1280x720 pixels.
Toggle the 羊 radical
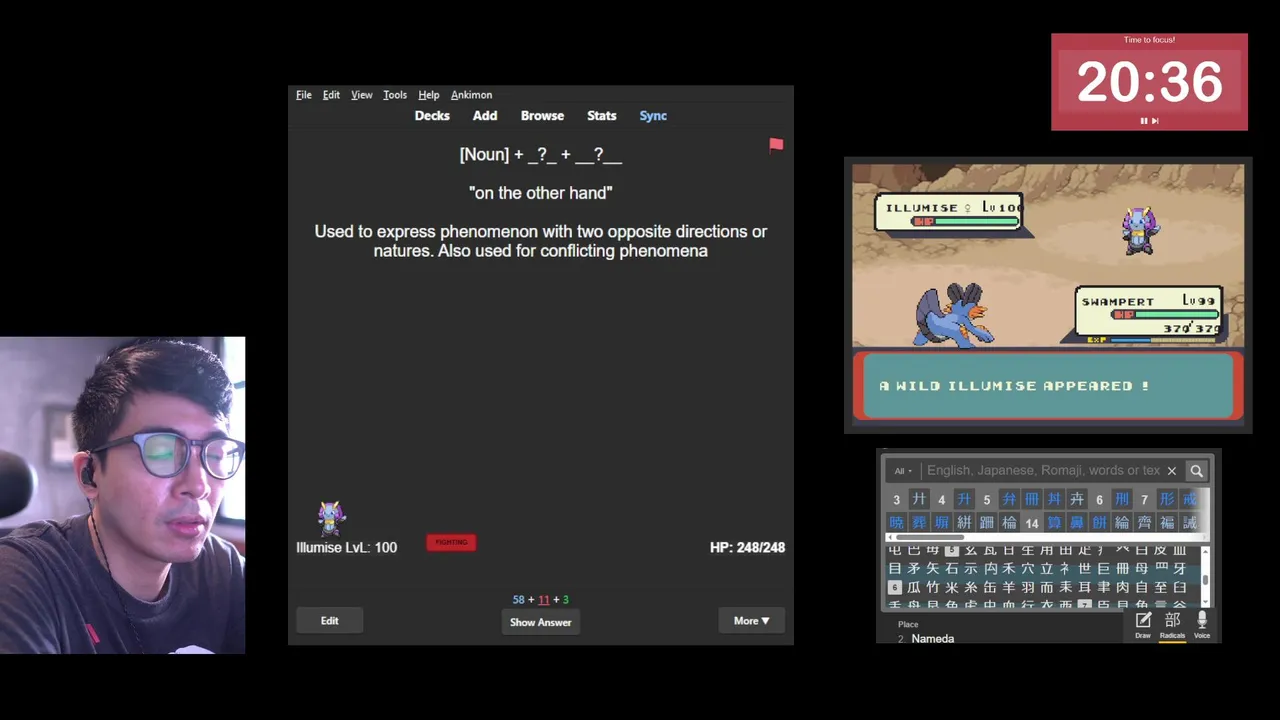[x=1009, y=587]
